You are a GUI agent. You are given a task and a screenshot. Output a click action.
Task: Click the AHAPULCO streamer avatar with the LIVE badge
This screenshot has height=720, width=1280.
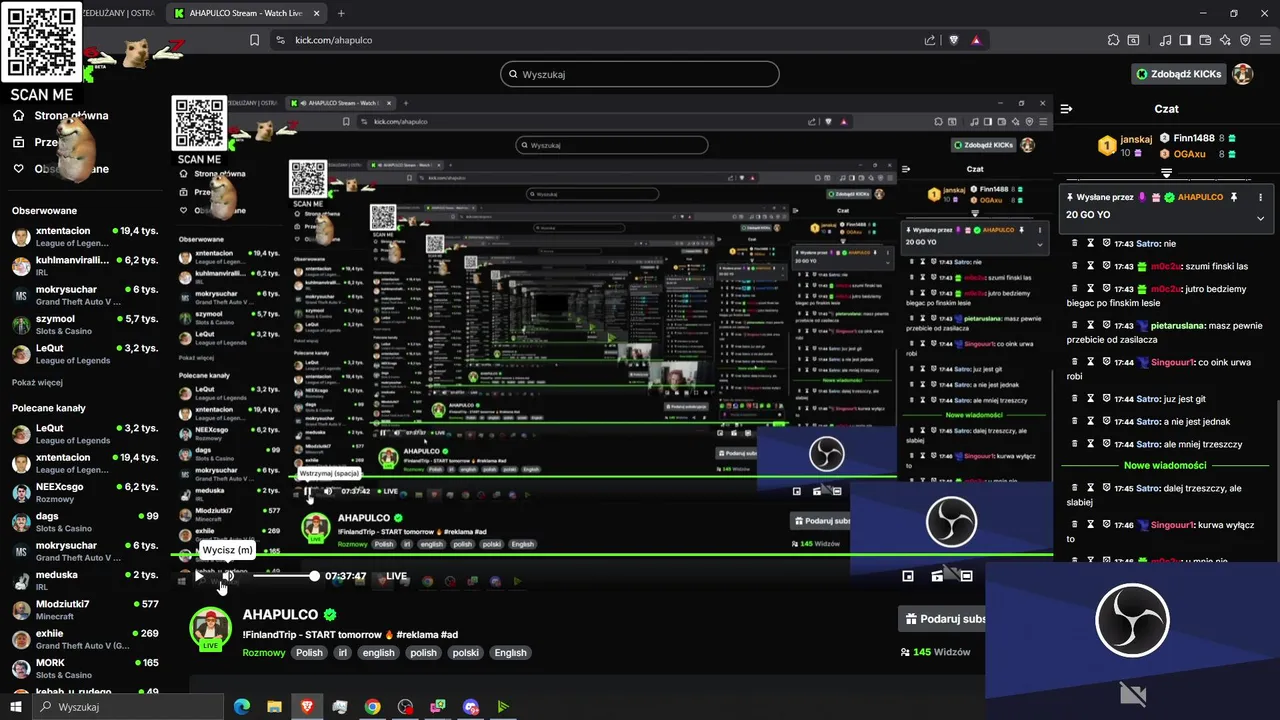(210, 629)
